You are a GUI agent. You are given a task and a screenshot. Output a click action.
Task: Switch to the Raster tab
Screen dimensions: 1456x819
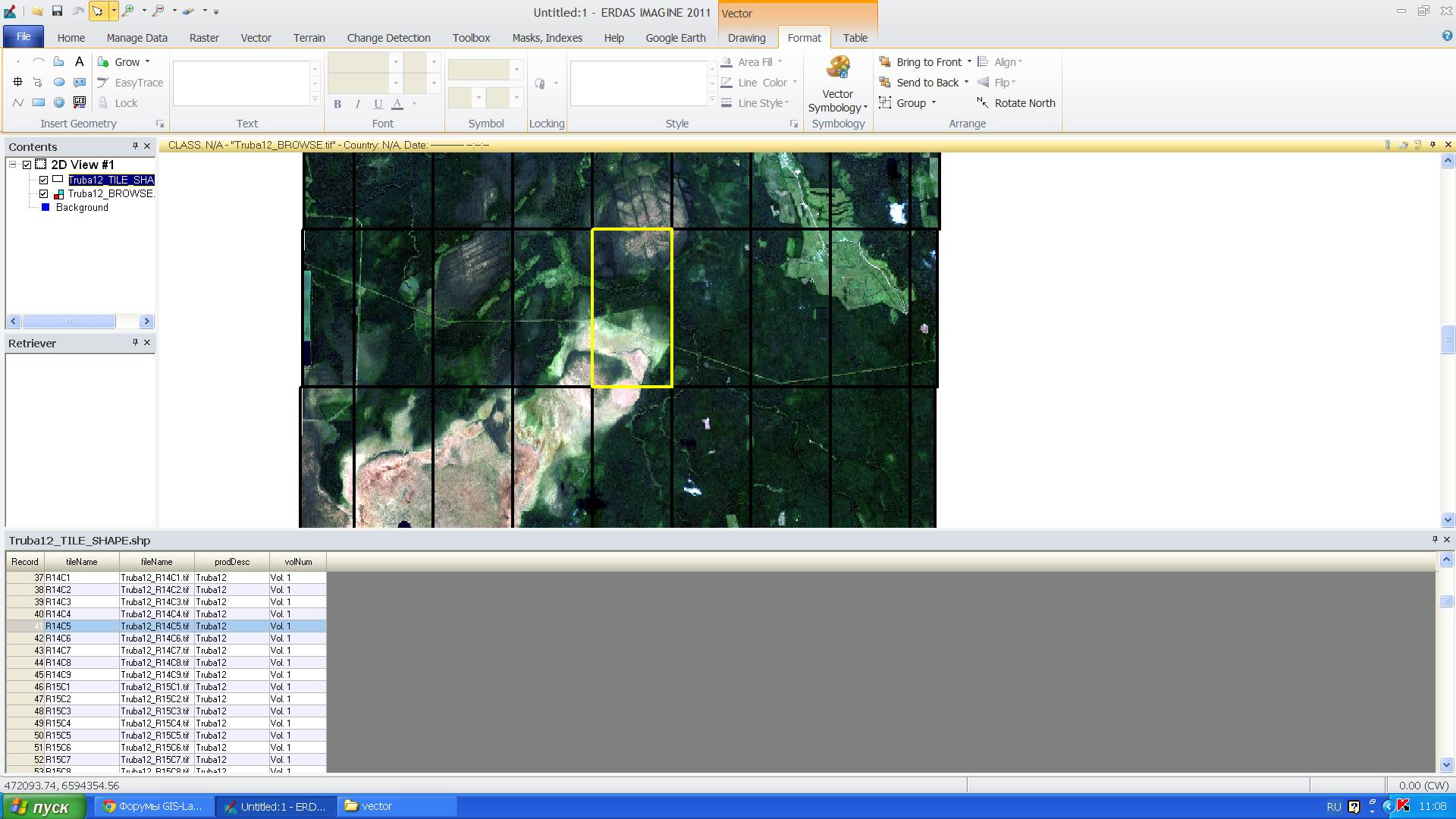tap(203, 38)
